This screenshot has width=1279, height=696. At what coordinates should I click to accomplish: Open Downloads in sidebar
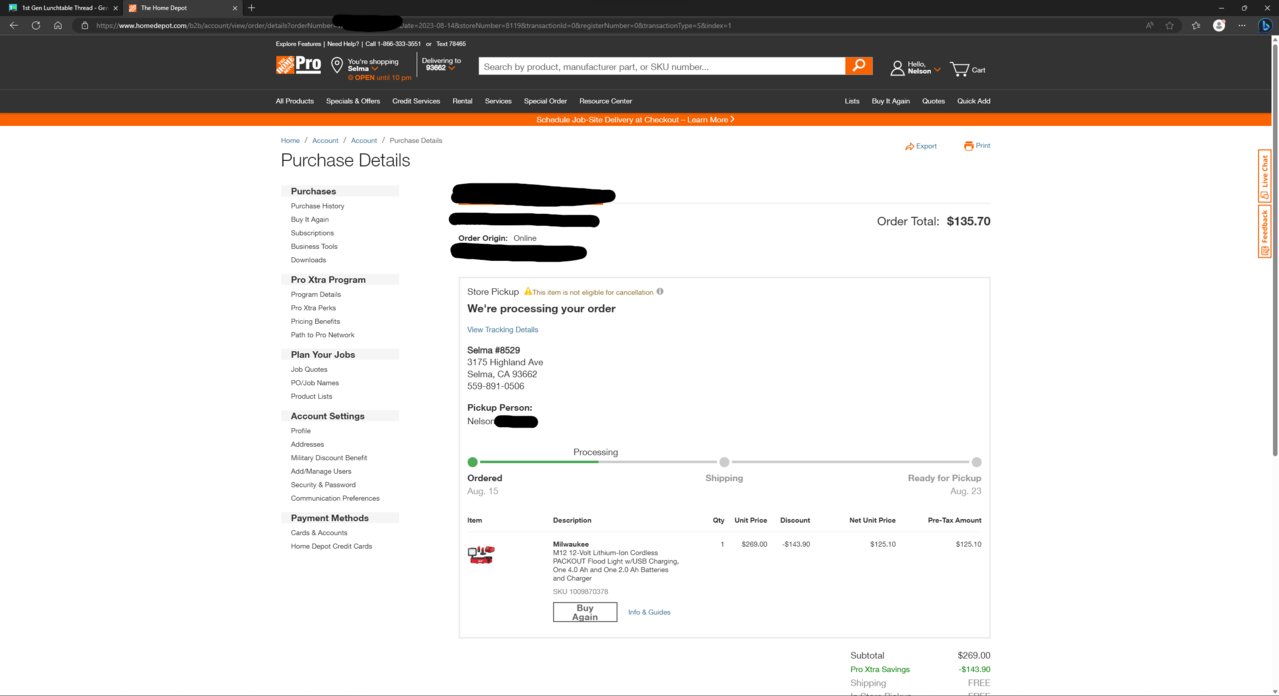click(x=308, y=260)
